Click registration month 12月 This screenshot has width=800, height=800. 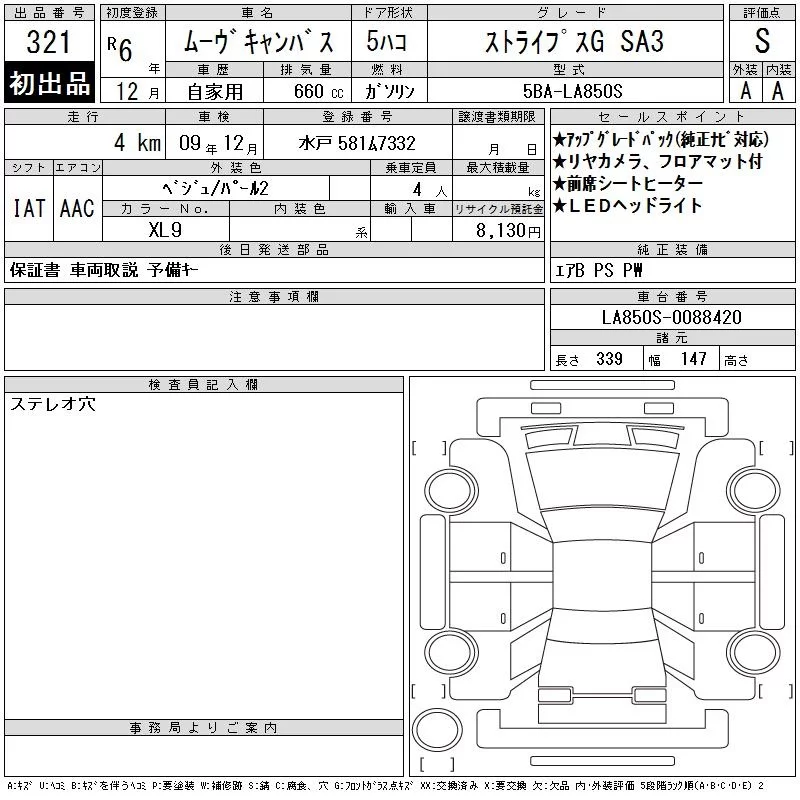pyautogui.click(x=137, y=92)
